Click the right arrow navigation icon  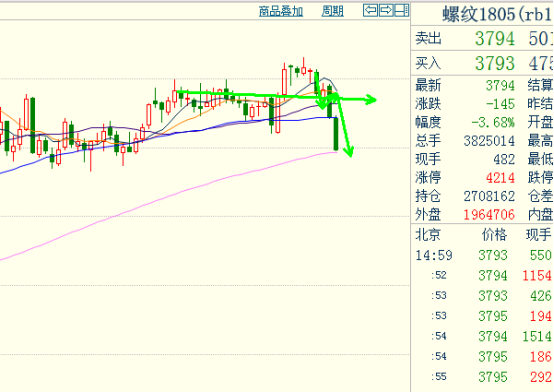click(386, 10)
